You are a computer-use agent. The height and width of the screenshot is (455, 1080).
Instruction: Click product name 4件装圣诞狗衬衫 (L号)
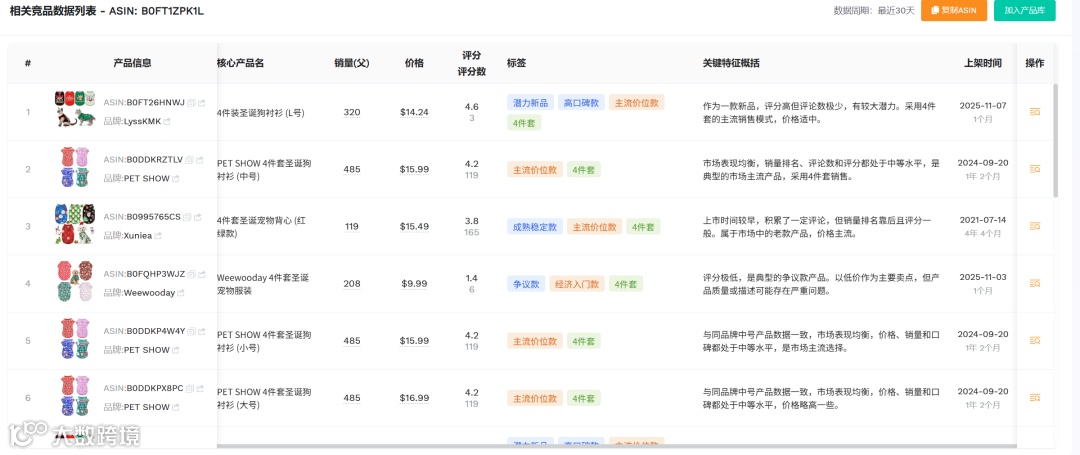tap(261, 112)
